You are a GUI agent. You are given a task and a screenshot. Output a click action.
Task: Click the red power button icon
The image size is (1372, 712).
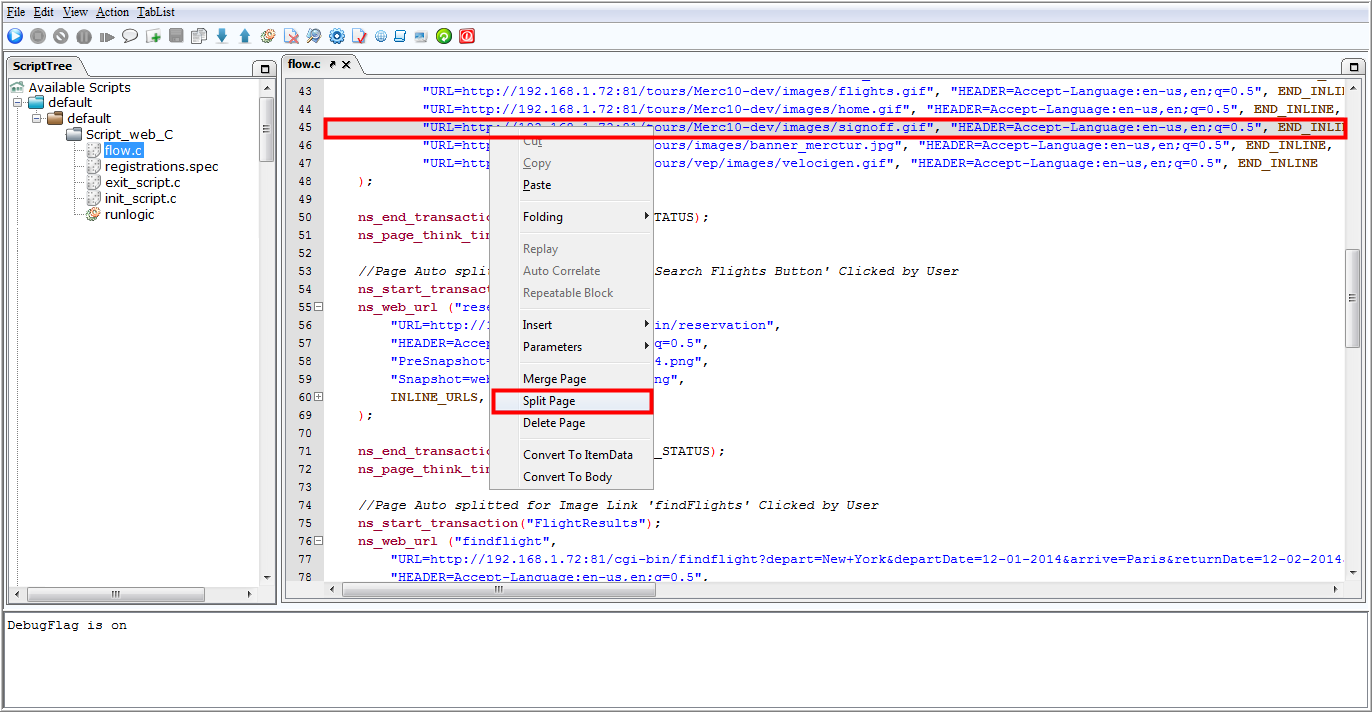tap(467, 36)
